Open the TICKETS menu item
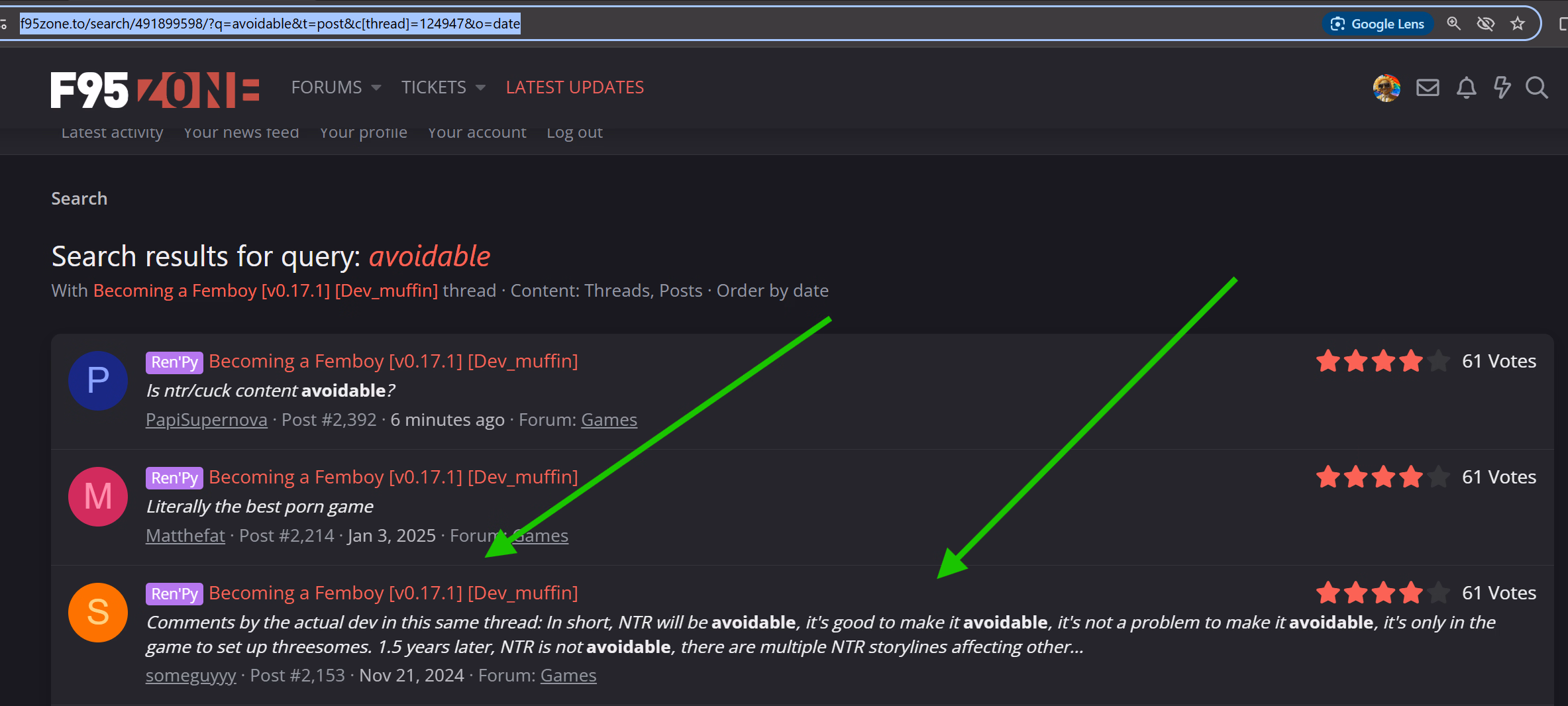 tap(434, 87)
